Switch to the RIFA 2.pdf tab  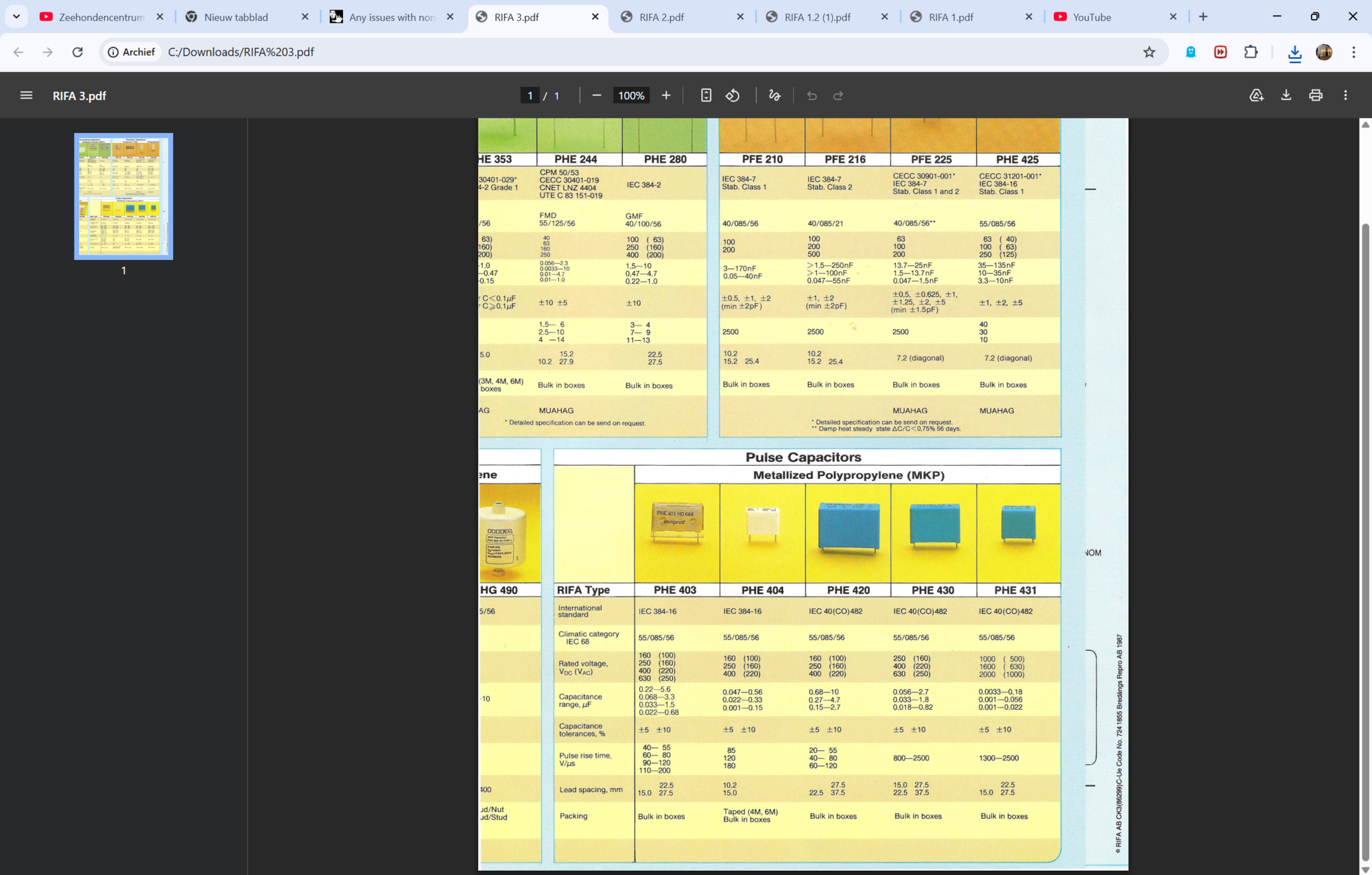click(x=661, y=17)
